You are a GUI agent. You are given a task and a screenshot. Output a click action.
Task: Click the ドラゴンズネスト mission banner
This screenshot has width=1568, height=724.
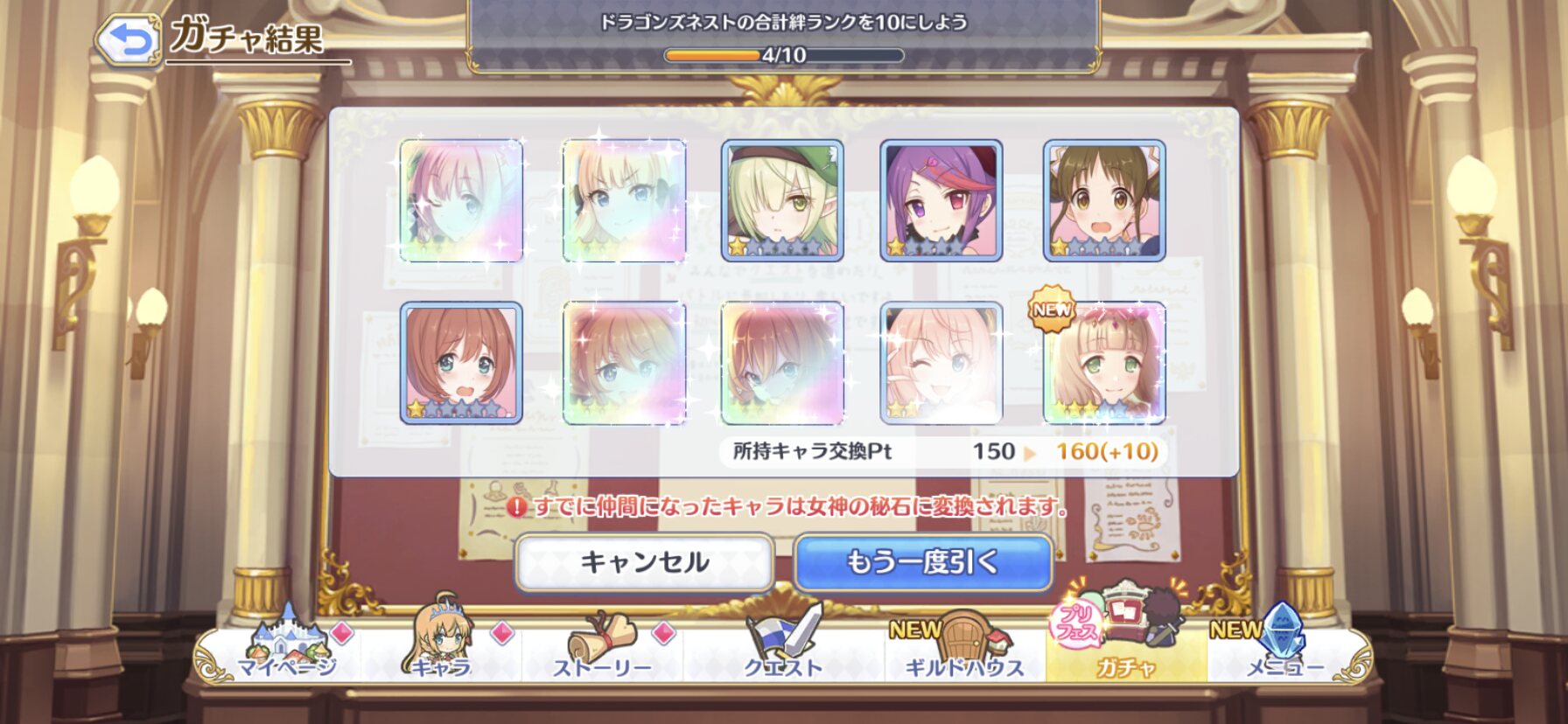coord(783,35)
